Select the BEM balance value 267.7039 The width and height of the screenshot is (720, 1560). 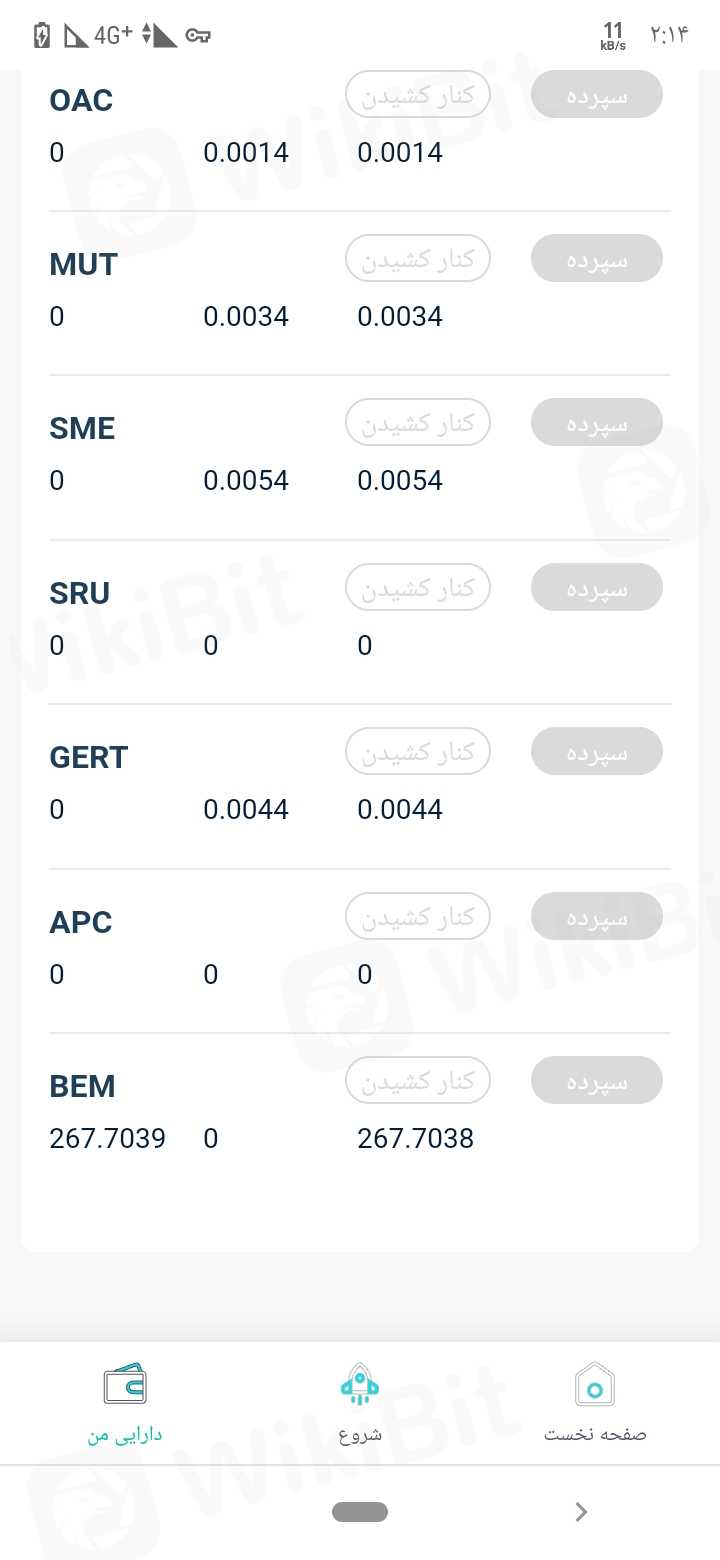pyautogui.click(x=108, y=1139)
